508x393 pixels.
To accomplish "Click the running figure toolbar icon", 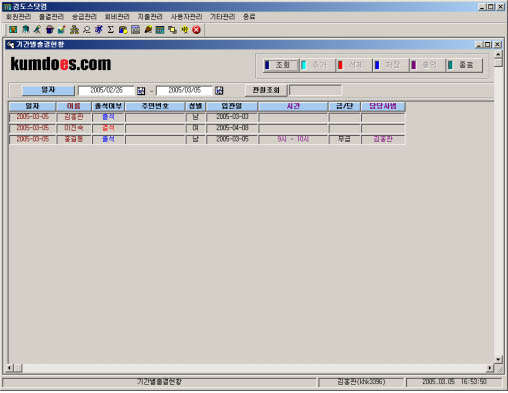I will coord(99,30).
